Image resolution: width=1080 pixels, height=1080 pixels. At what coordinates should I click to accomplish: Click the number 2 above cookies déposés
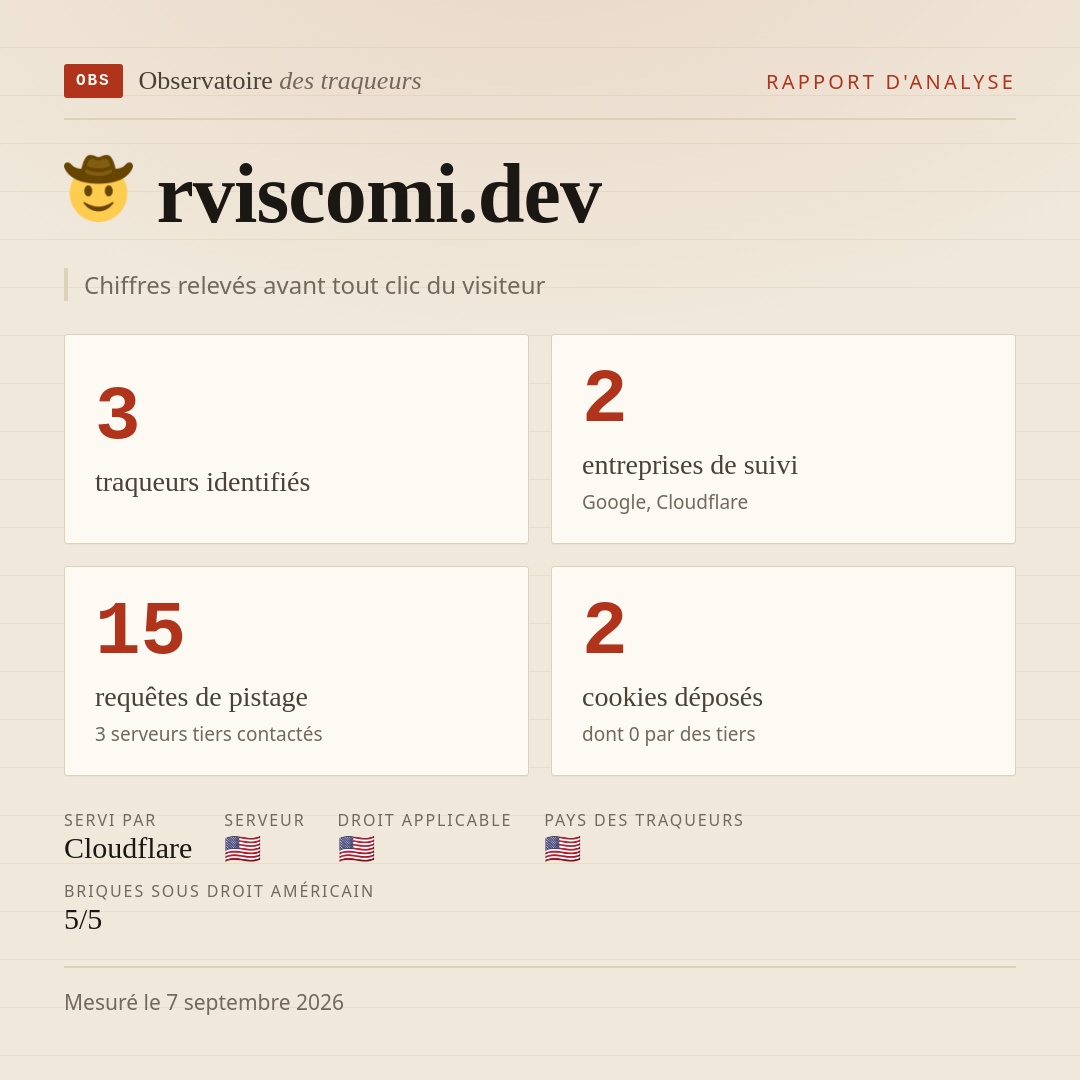click(605, 629)
